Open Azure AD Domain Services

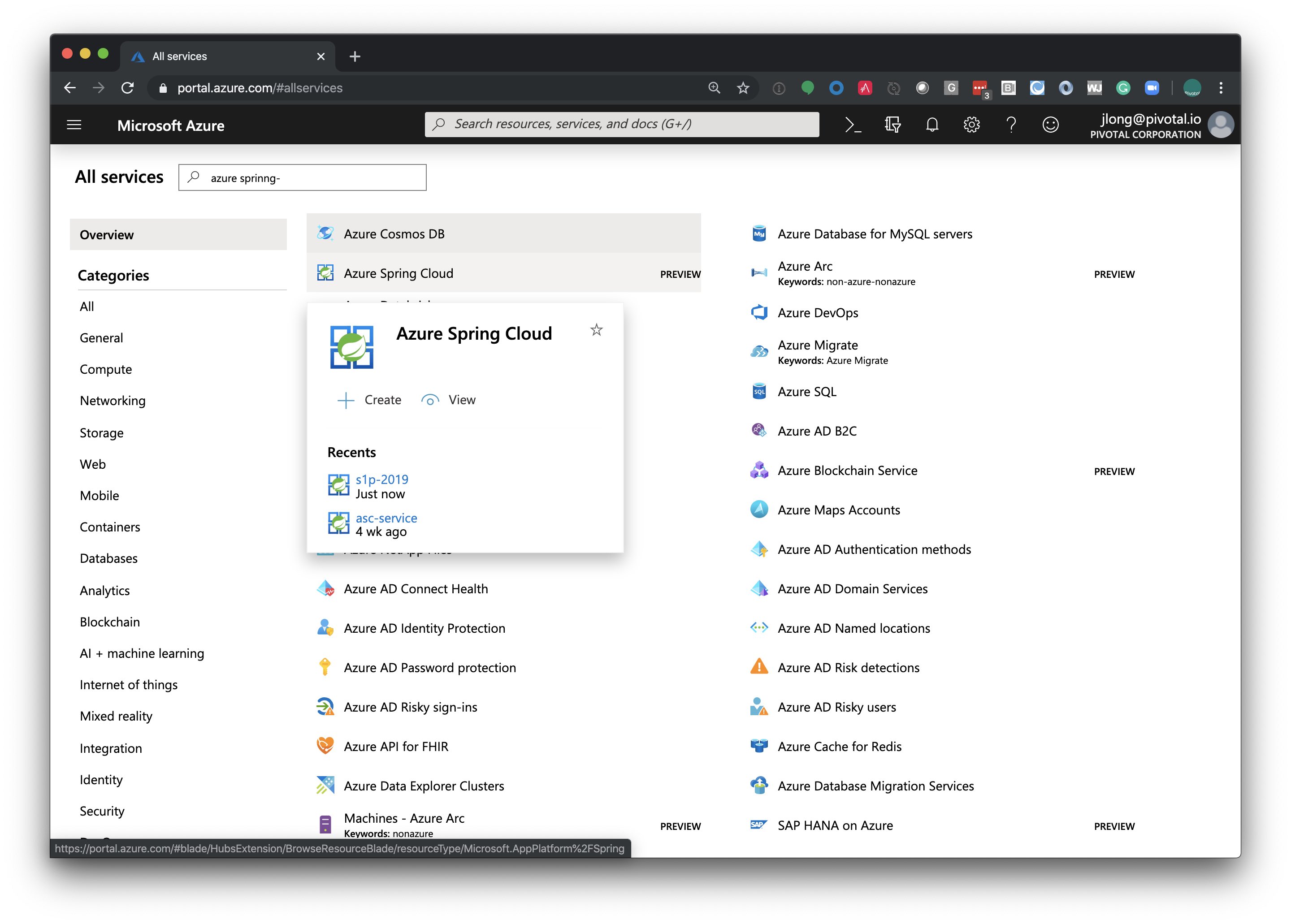click(x=852, y=588)
